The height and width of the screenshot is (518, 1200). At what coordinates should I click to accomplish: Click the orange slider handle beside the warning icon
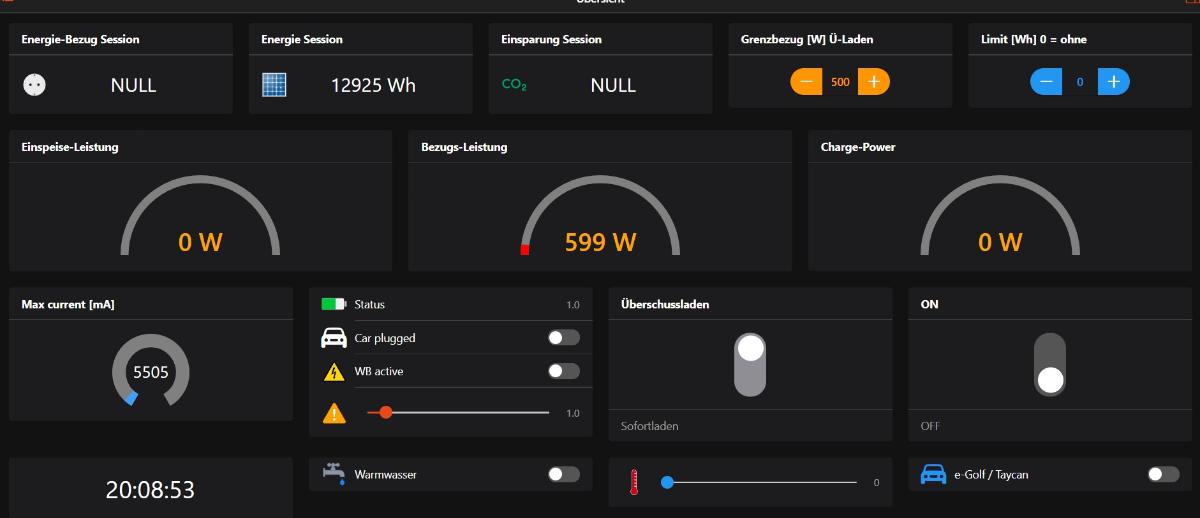tap(385, 412)
